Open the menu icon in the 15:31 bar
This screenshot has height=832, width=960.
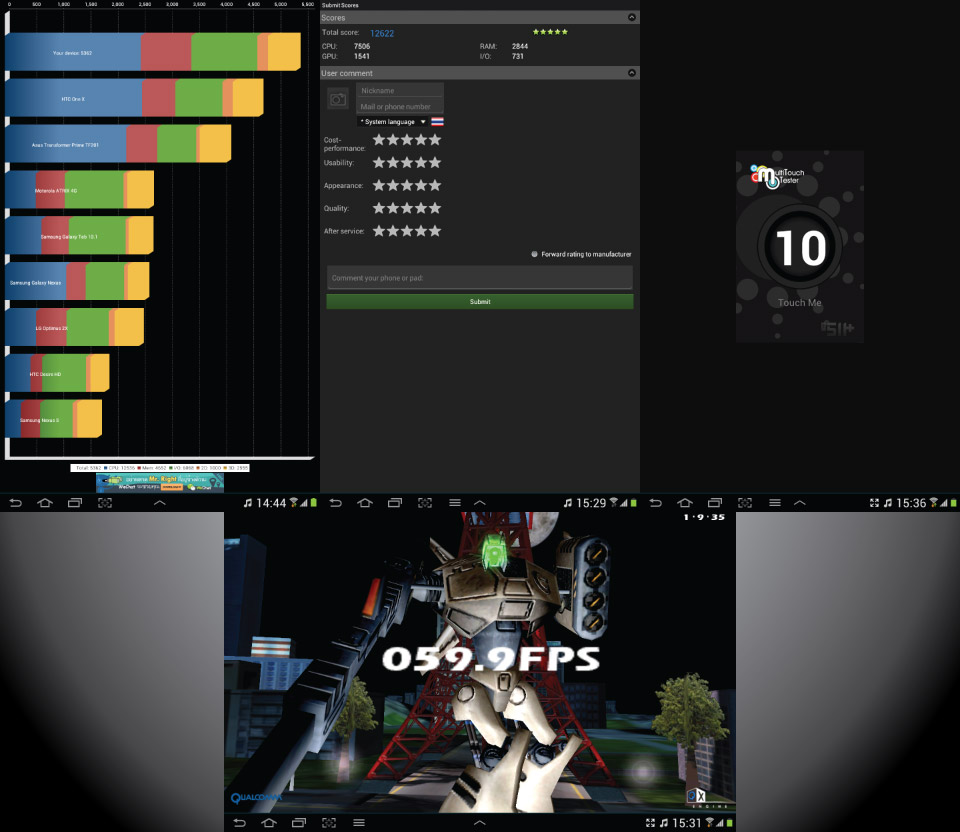[x=359, y=823]
